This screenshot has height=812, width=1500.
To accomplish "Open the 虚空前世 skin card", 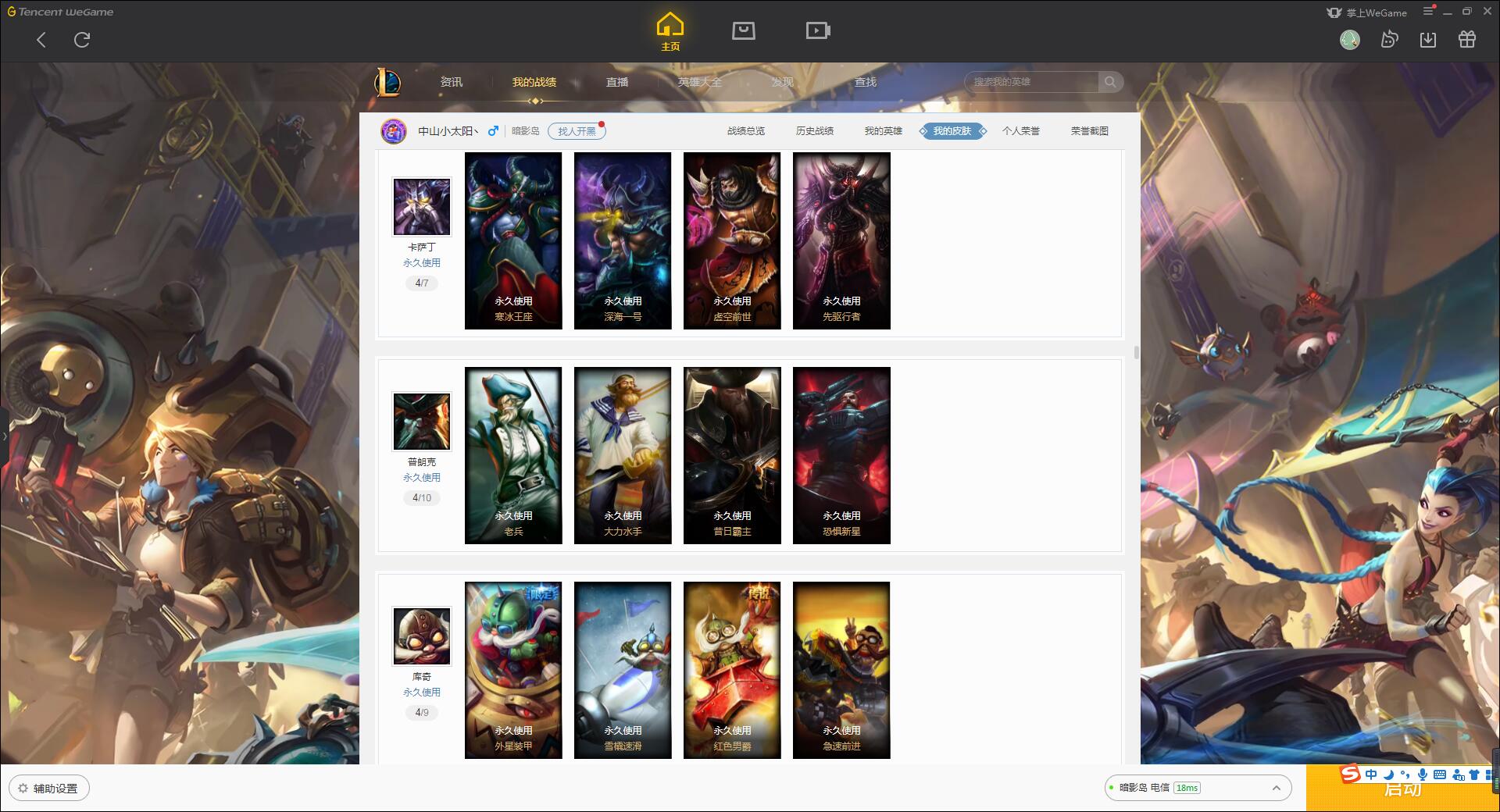I will (x=732, y=240).
